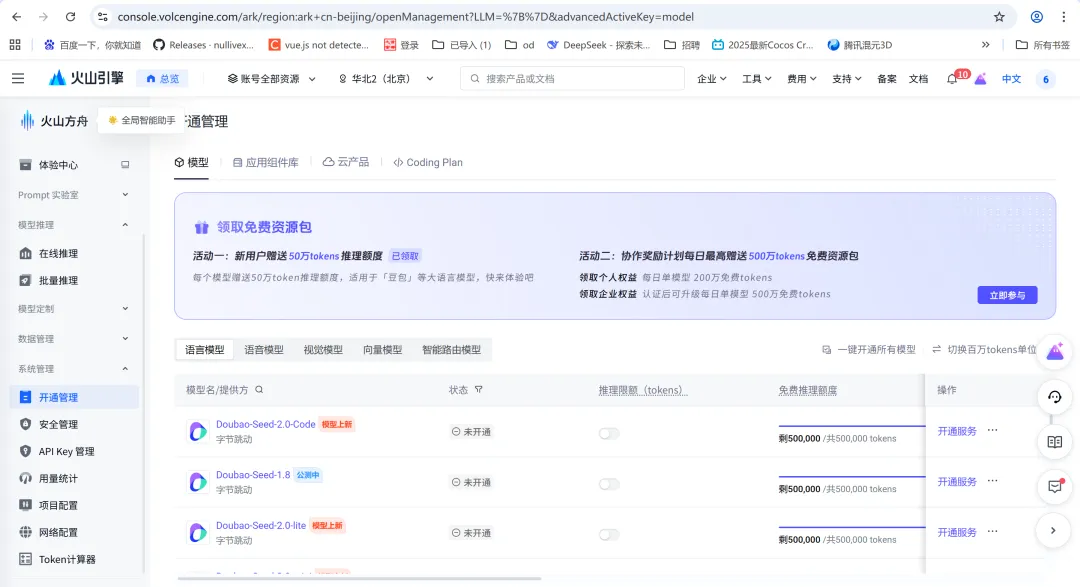Open more options for Doubao-Seed-2.0-Code

[993, 430]
